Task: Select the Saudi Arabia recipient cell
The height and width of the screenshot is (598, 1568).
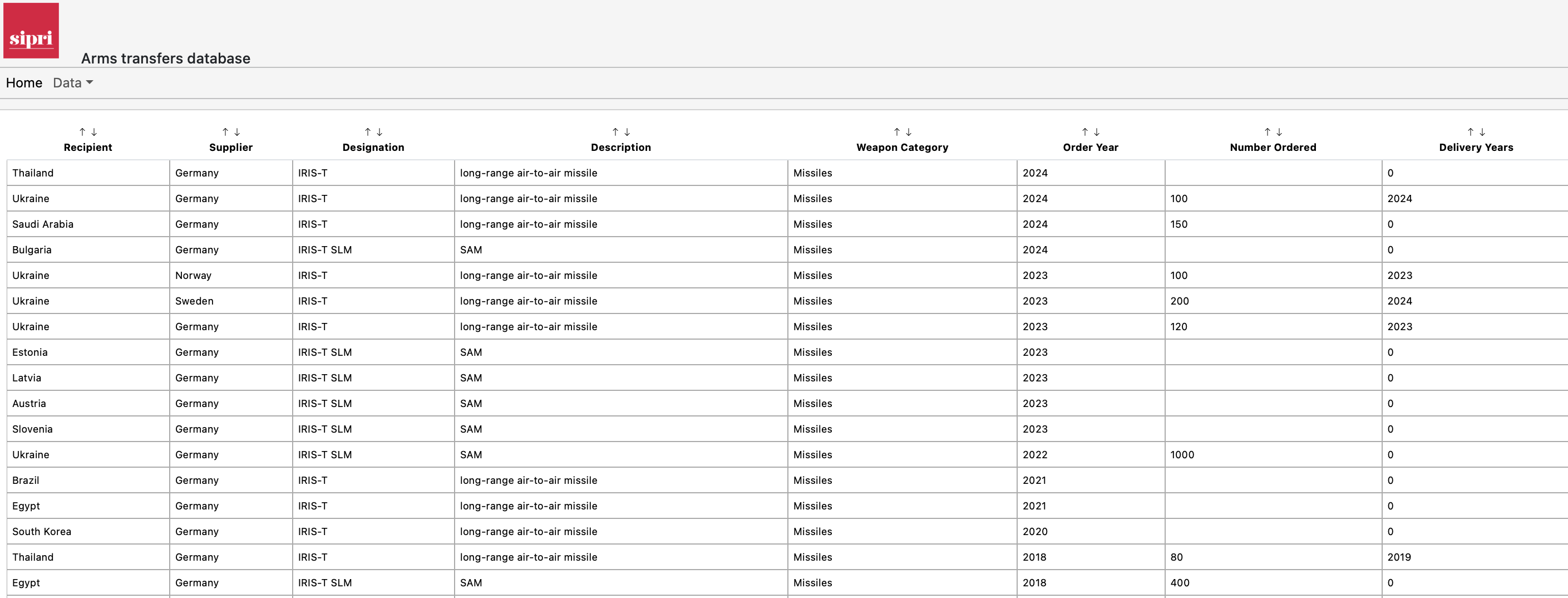Action: [x=88, y=224]
